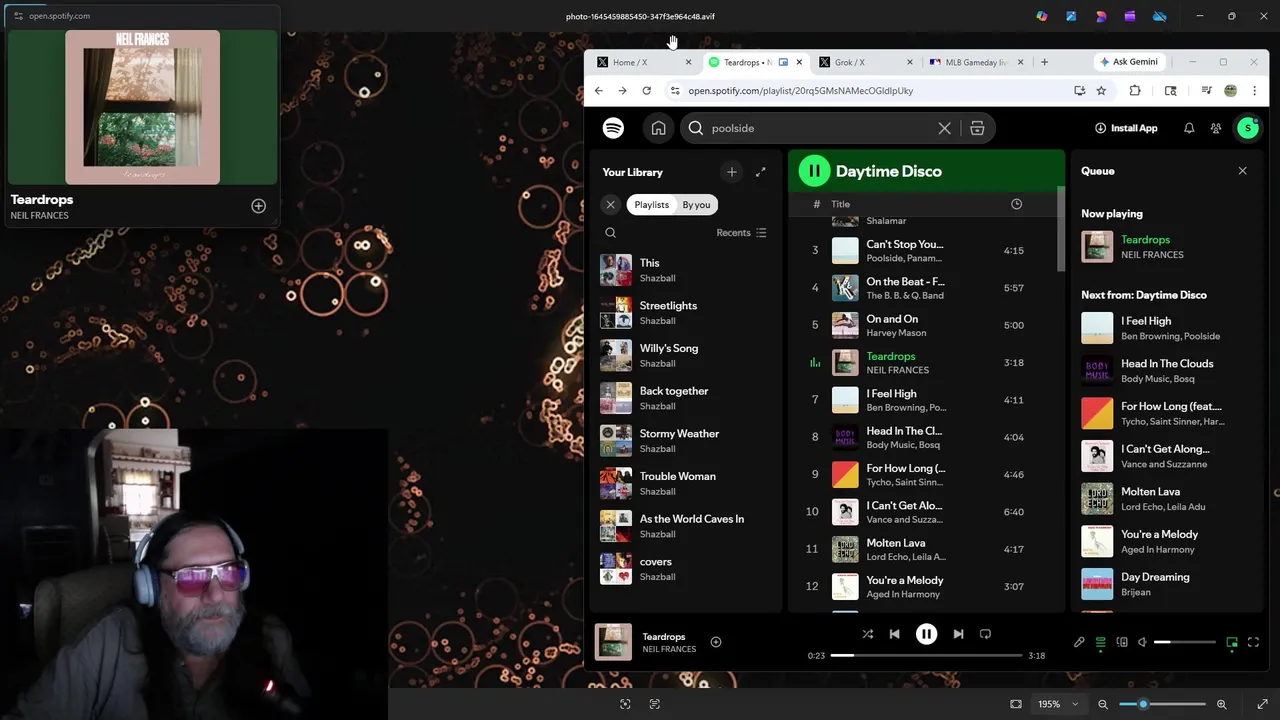Pause playback in bottom player

coord(926,634)
